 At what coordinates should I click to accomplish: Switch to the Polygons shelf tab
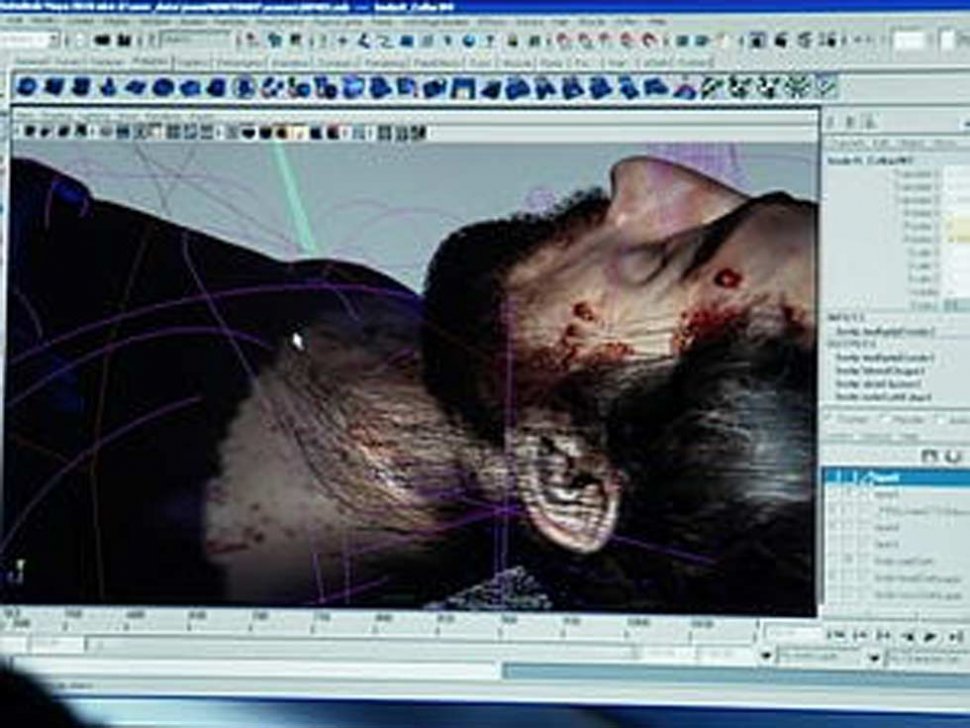[x=150, y=62]
